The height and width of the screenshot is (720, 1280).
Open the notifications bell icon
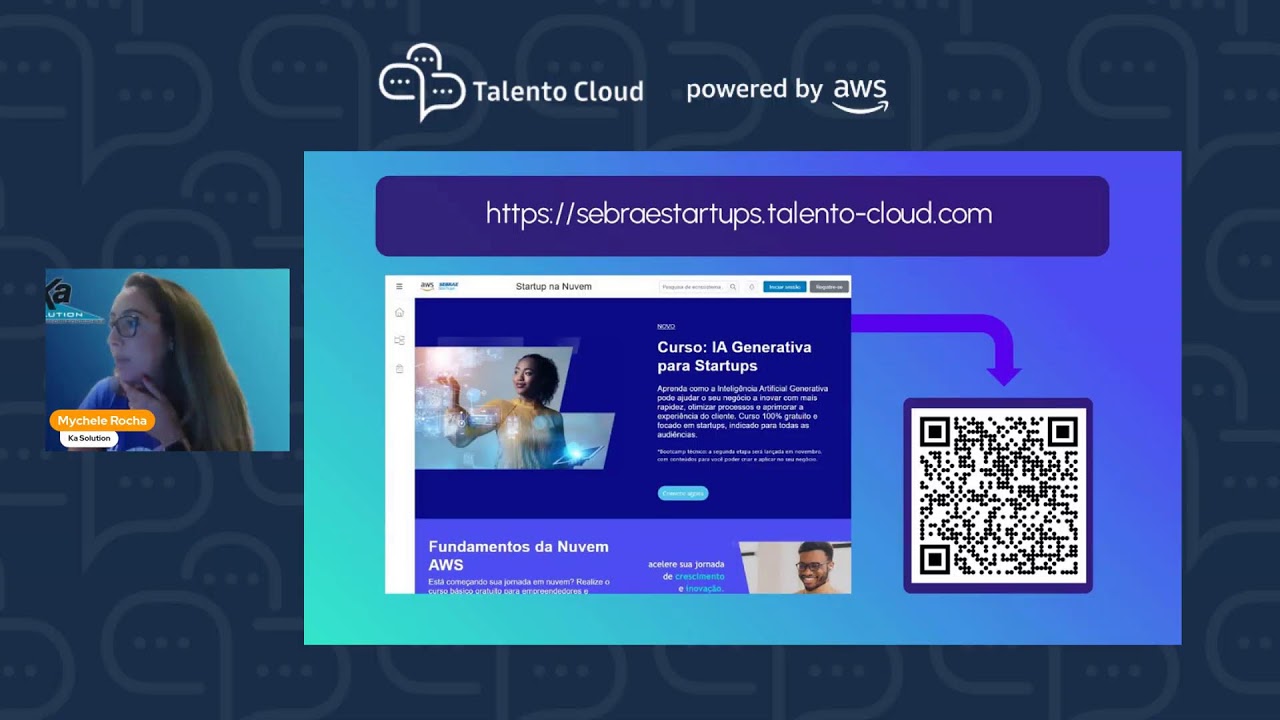tap(751, 287)
